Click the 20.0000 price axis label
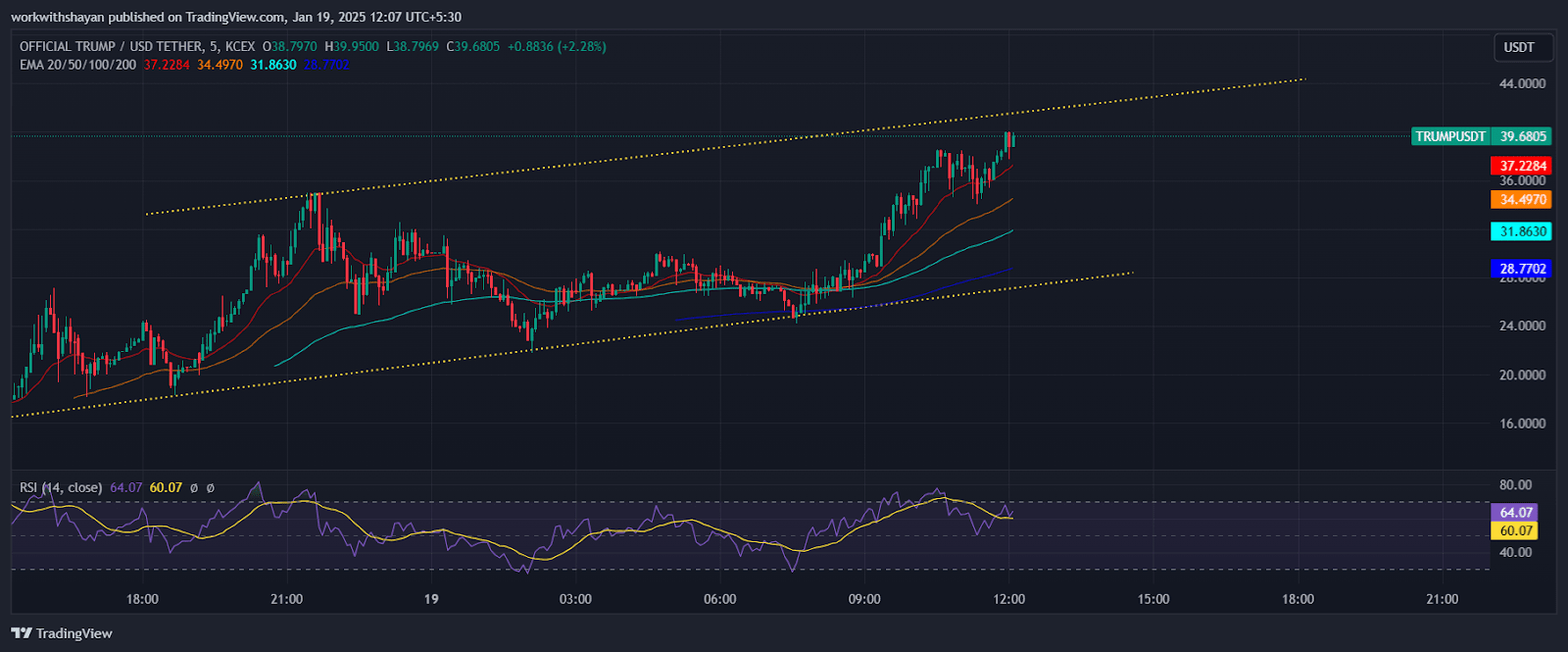This screenshot has height=652, width=1568. (1522, 375)
